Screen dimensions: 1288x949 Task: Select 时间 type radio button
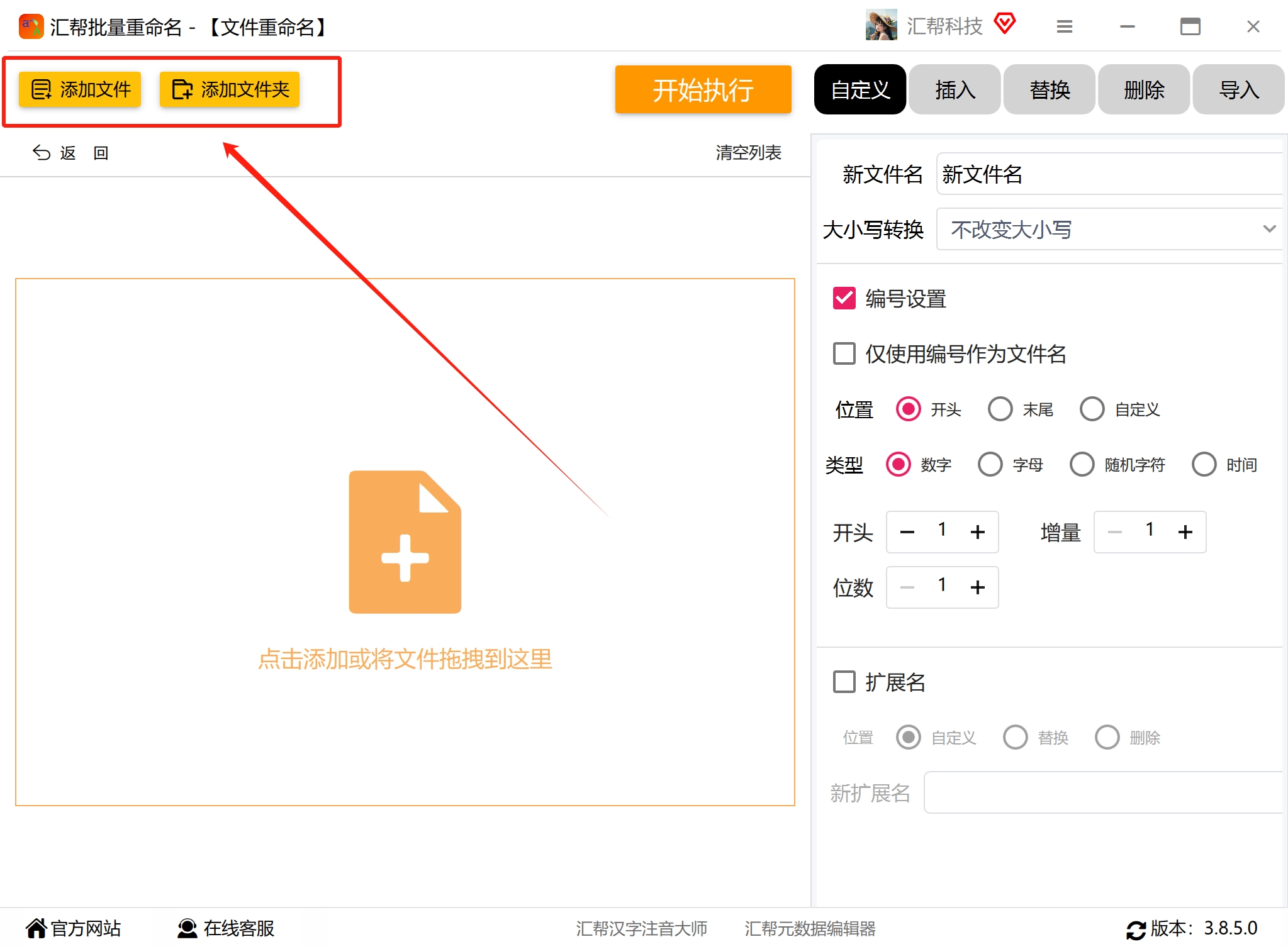(1204, 465)
